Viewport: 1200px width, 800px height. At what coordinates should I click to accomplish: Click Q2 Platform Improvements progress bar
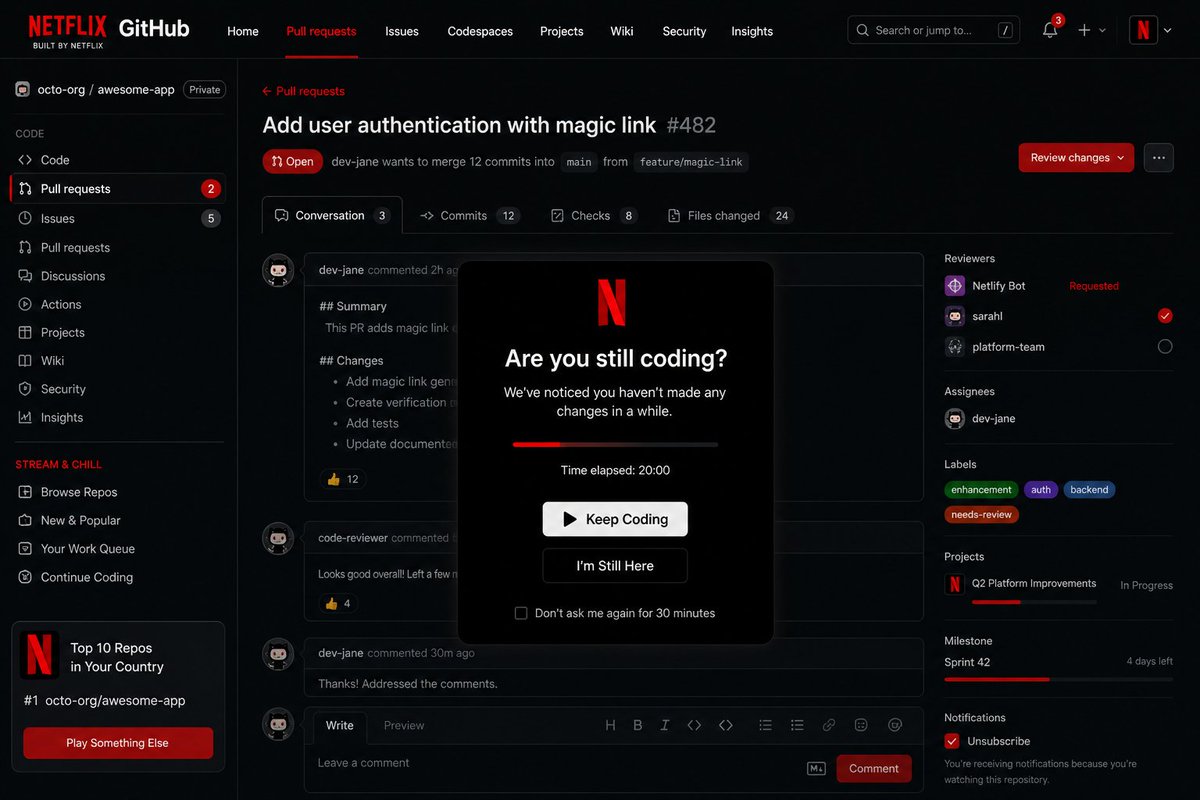tap(1034, 602)
